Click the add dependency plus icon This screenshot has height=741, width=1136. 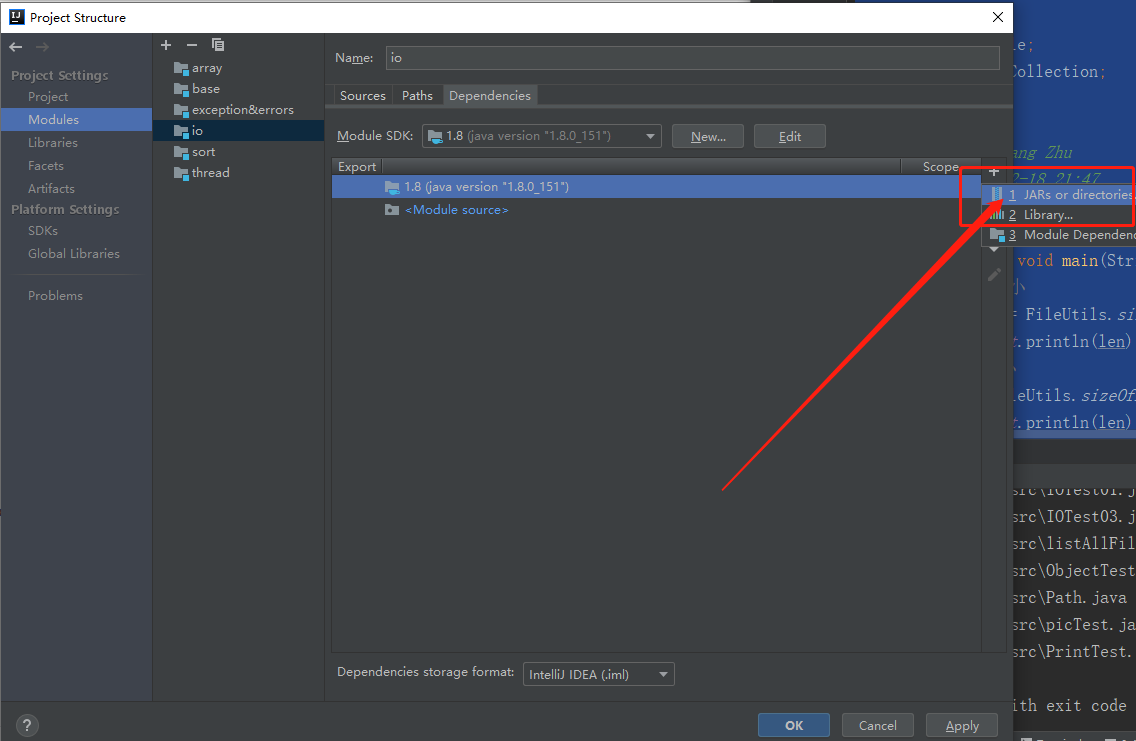point(993,172)
